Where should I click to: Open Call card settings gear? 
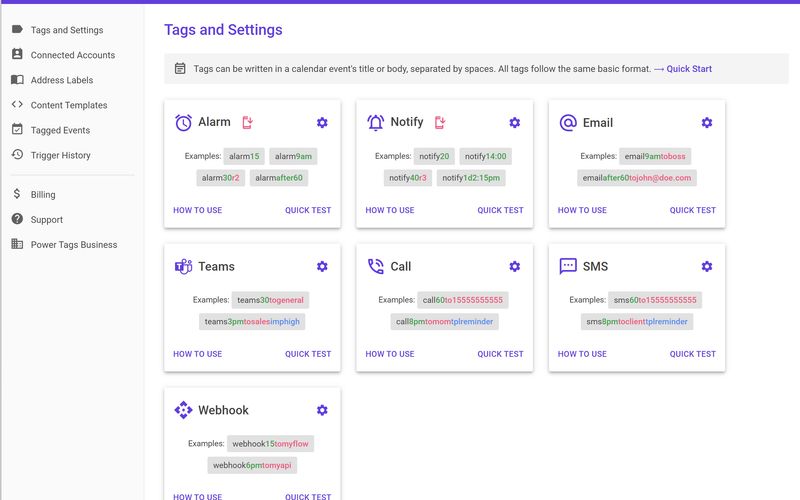pyautogui.click(x=514, y=266)
